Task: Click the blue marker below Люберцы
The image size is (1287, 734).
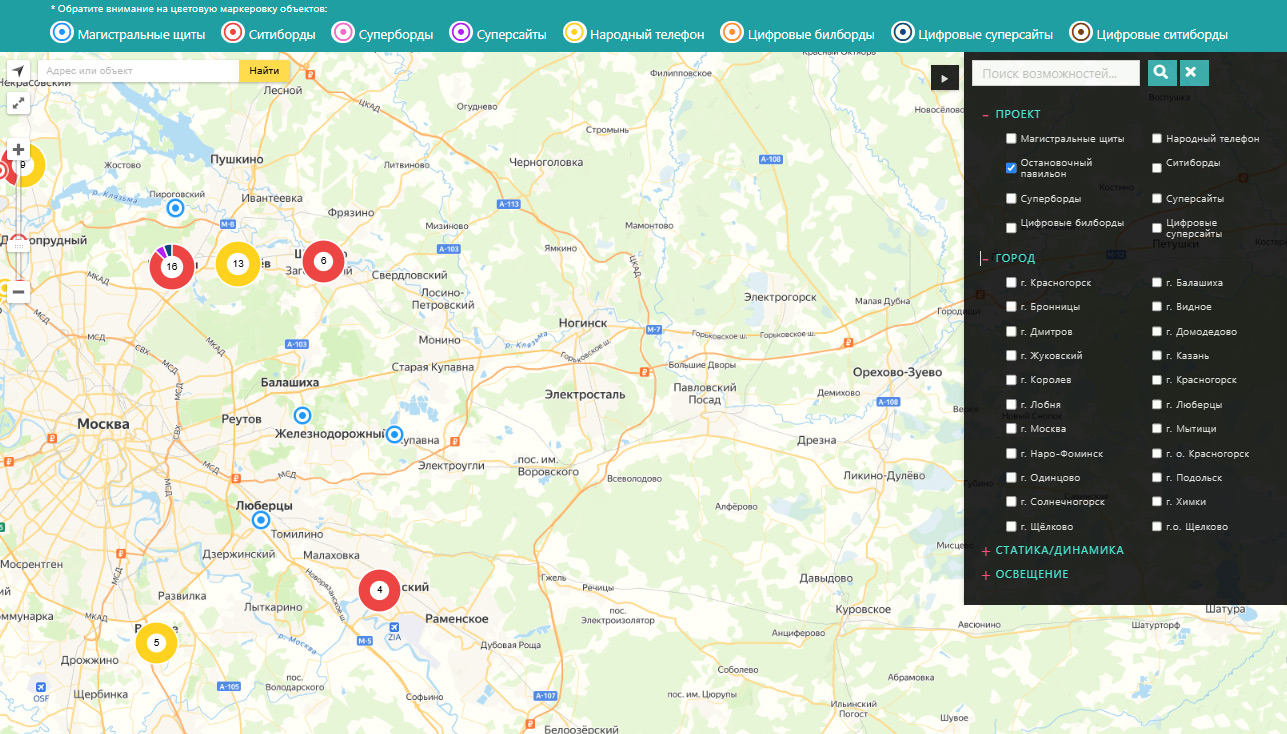Action: pos(261,520)
